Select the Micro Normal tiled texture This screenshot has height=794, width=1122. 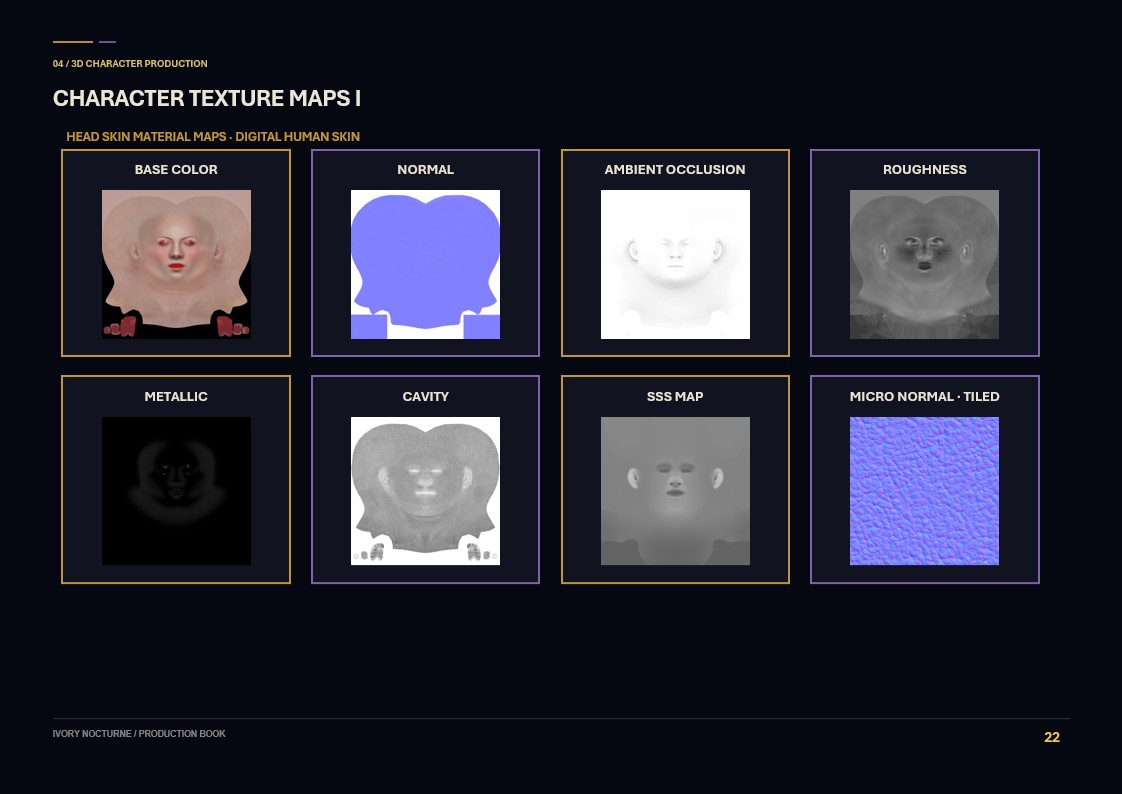(x=924, y=491)
